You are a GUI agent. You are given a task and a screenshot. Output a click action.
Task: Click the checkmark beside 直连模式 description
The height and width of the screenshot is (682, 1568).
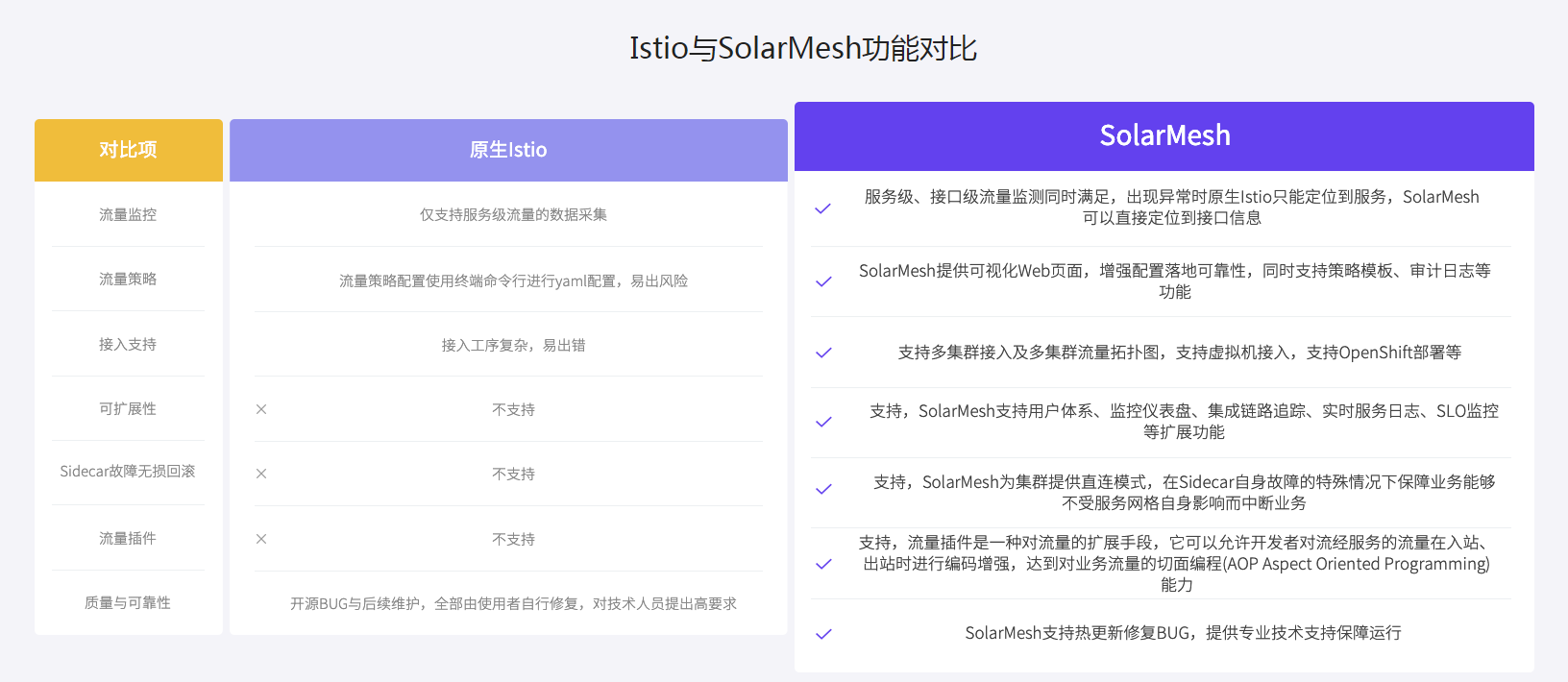click(823, 489)
